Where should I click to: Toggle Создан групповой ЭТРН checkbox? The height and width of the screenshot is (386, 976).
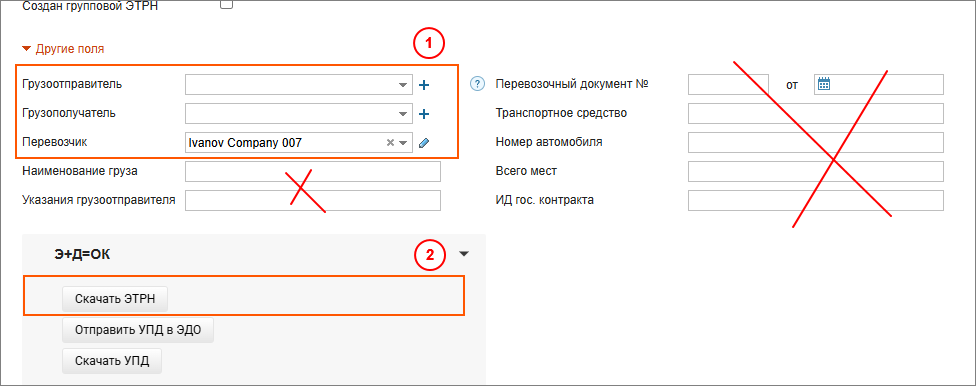click(227, 4)
